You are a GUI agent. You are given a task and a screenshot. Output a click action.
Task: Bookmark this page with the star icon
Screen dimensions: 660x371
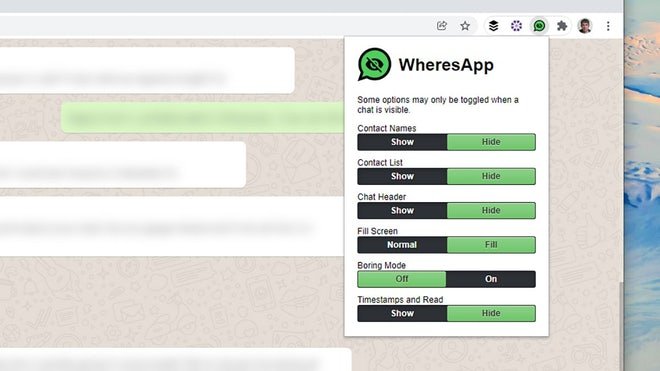tap(465, 26)
